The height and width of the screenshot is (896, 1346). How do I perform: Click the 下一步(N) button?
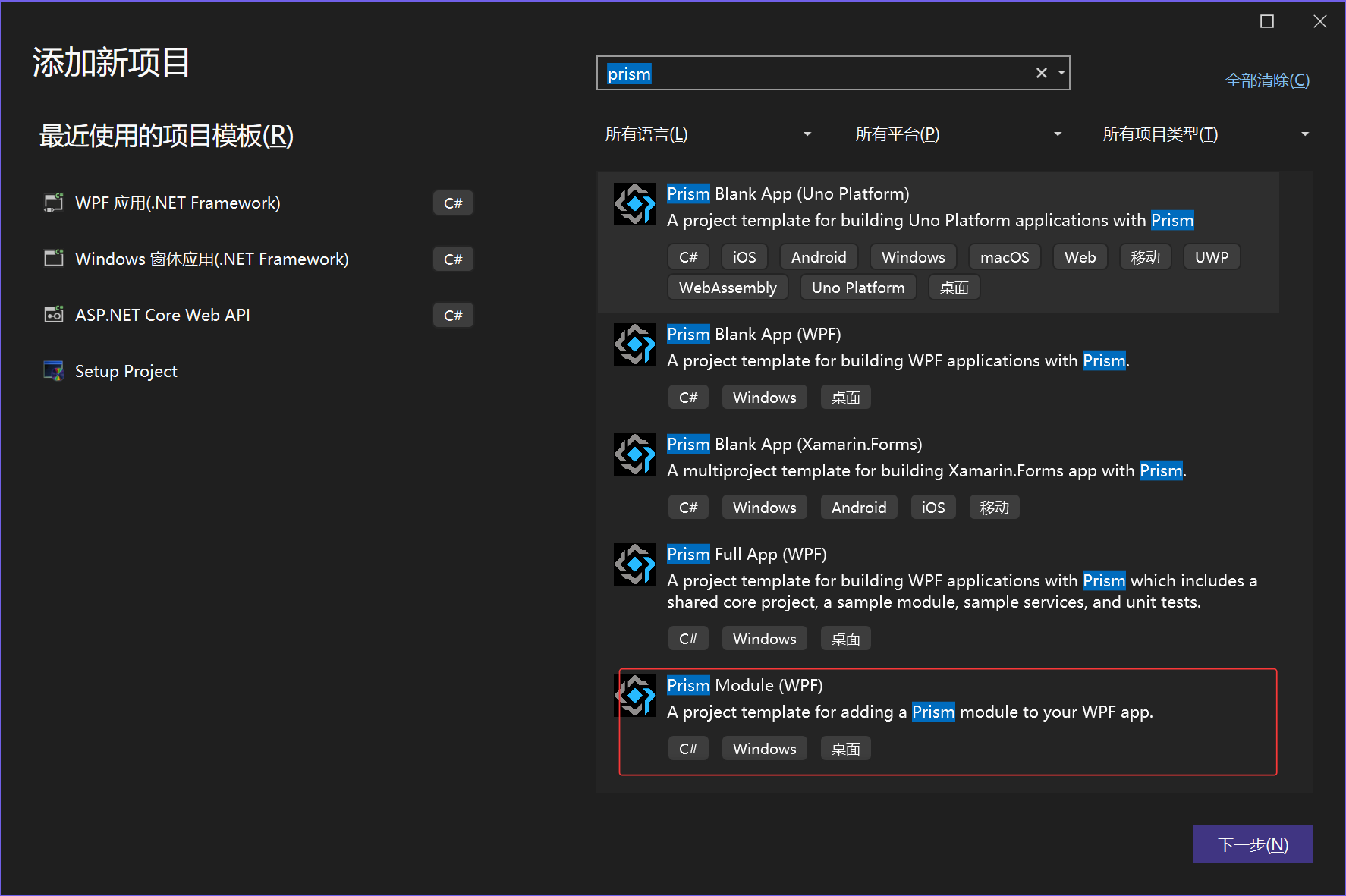(x=1253, y=844)
